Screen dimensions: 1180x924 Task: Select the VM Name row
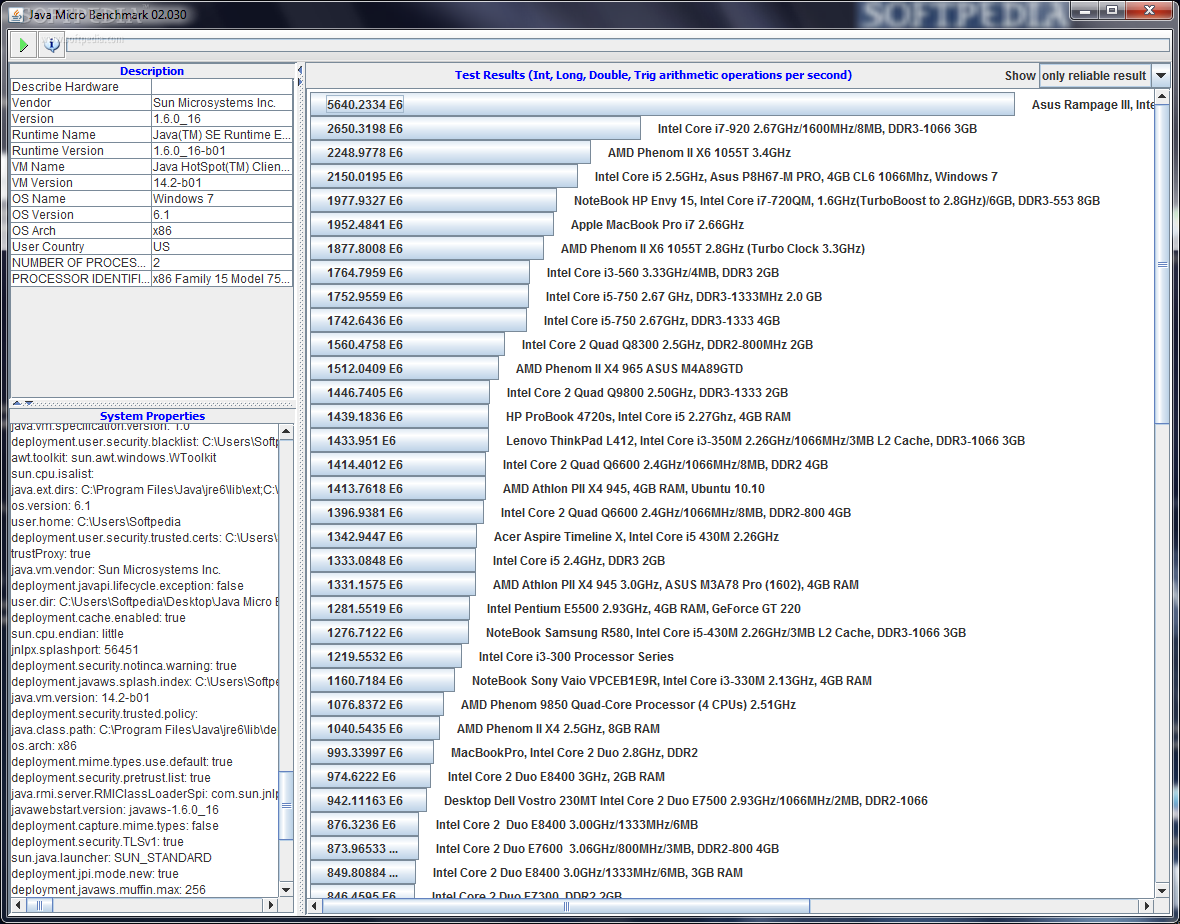pos(151,166)
